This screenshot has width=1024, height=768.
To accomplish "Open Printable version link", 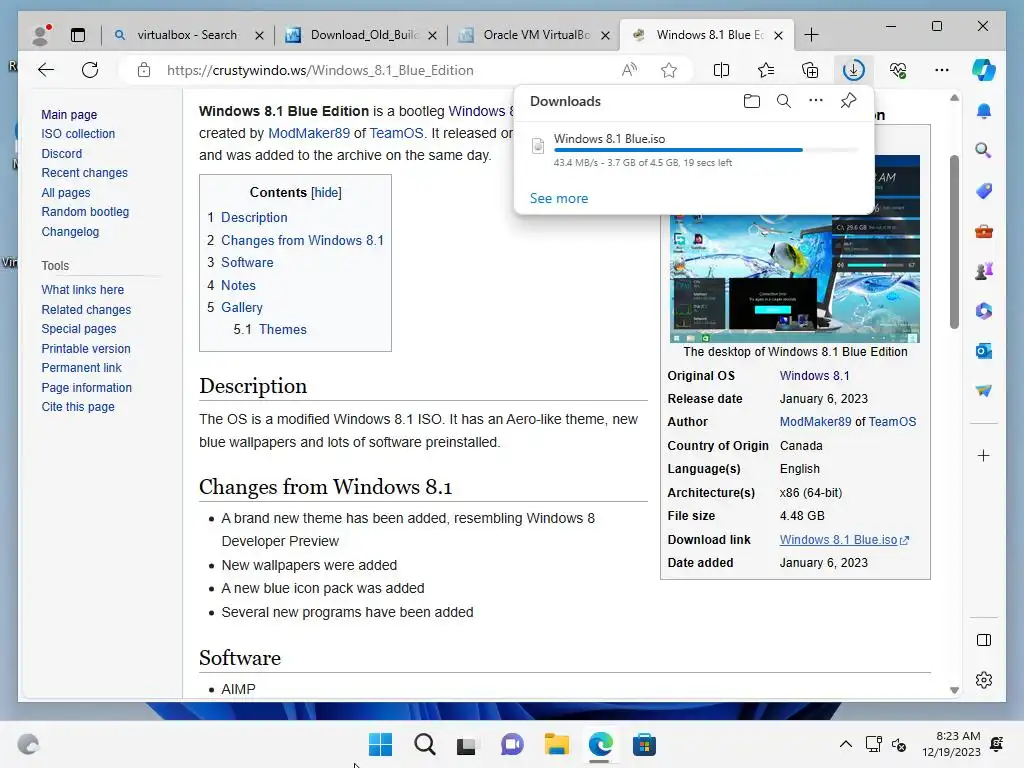I will pyautogui.click(x=86, y=349).
